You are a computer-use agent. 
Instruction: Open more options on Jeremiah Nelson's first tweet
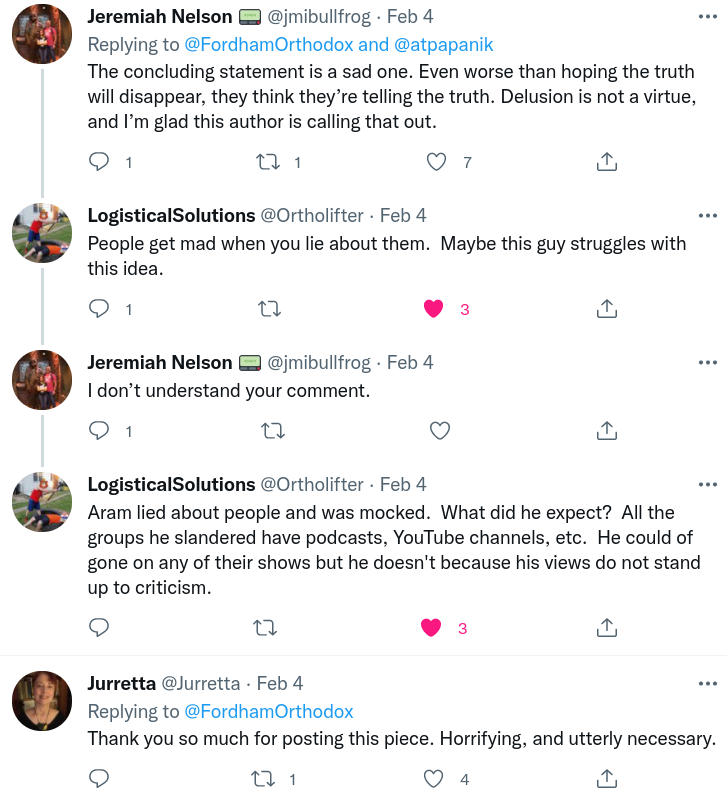(x=708, y=17)
